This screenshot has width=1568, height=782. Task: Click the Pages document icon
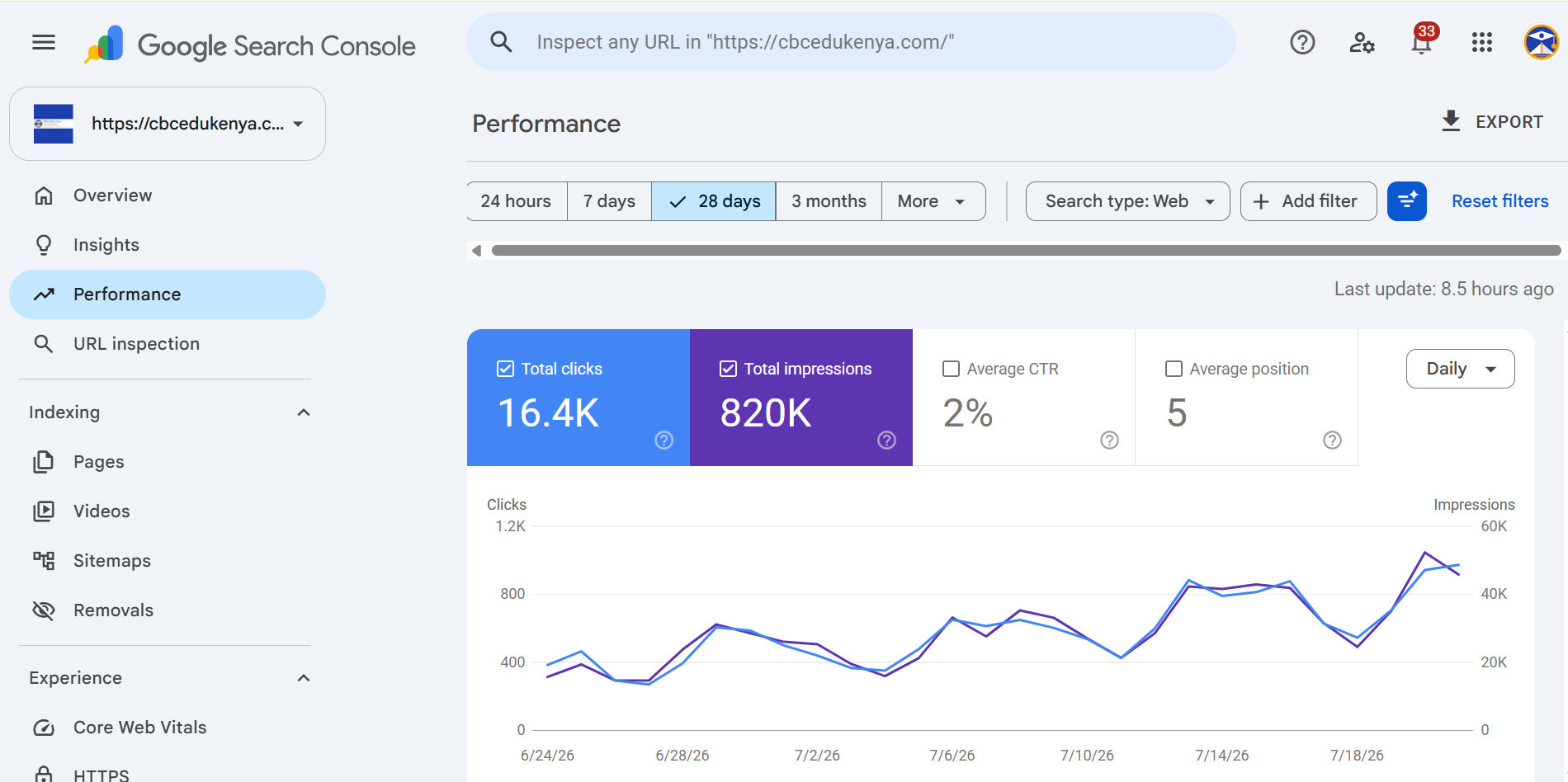44,462
